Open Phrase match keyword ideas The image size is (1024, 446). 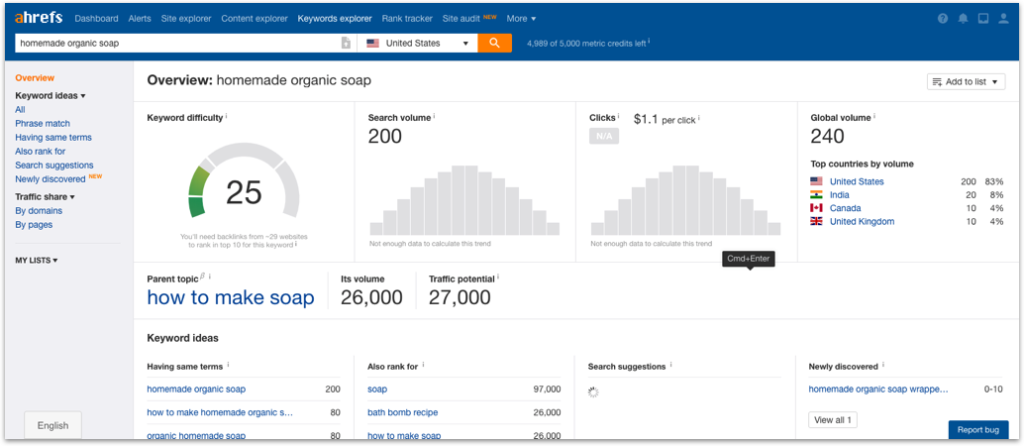(42, 123)
